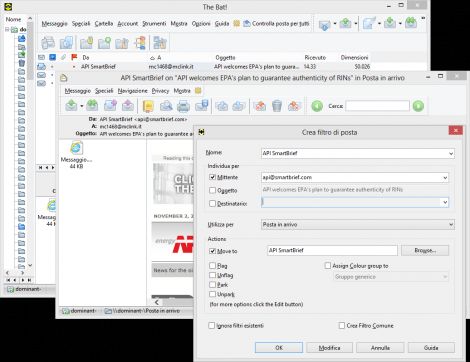Click the trash delete icon in message window

coord(277,106)
